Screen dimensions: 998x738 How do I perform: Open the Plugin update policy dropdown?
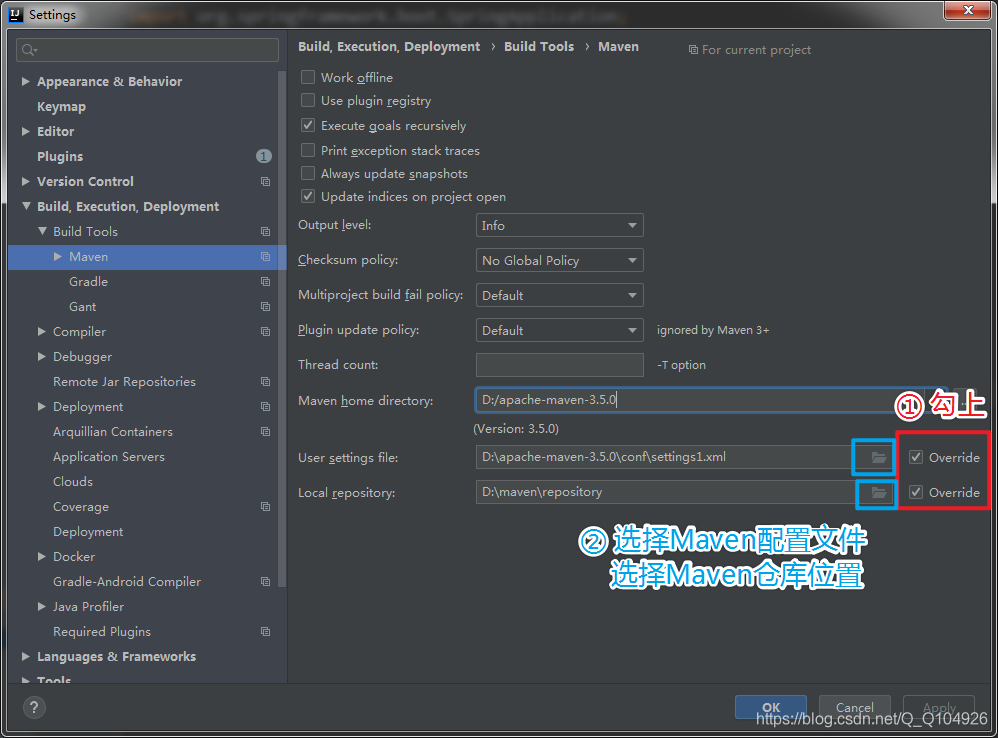[x=559, y=330]
